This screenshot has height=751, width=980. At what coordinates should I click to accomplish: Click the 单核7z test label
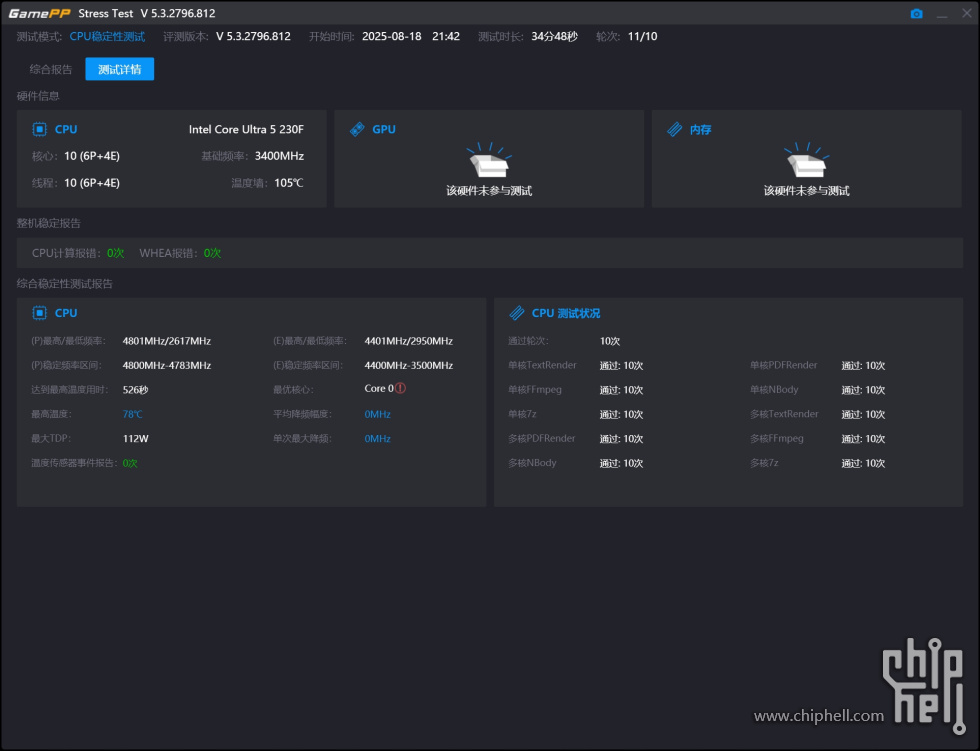pyautogui.click(x=522, y=414)
